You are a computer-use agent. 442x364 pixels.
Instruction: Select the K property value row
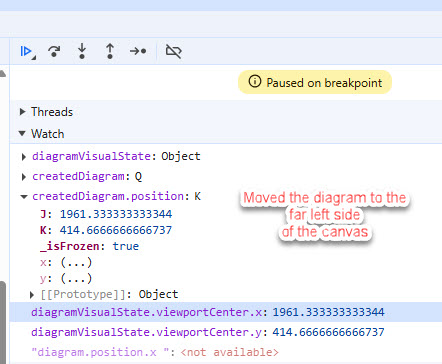(106, 230)
